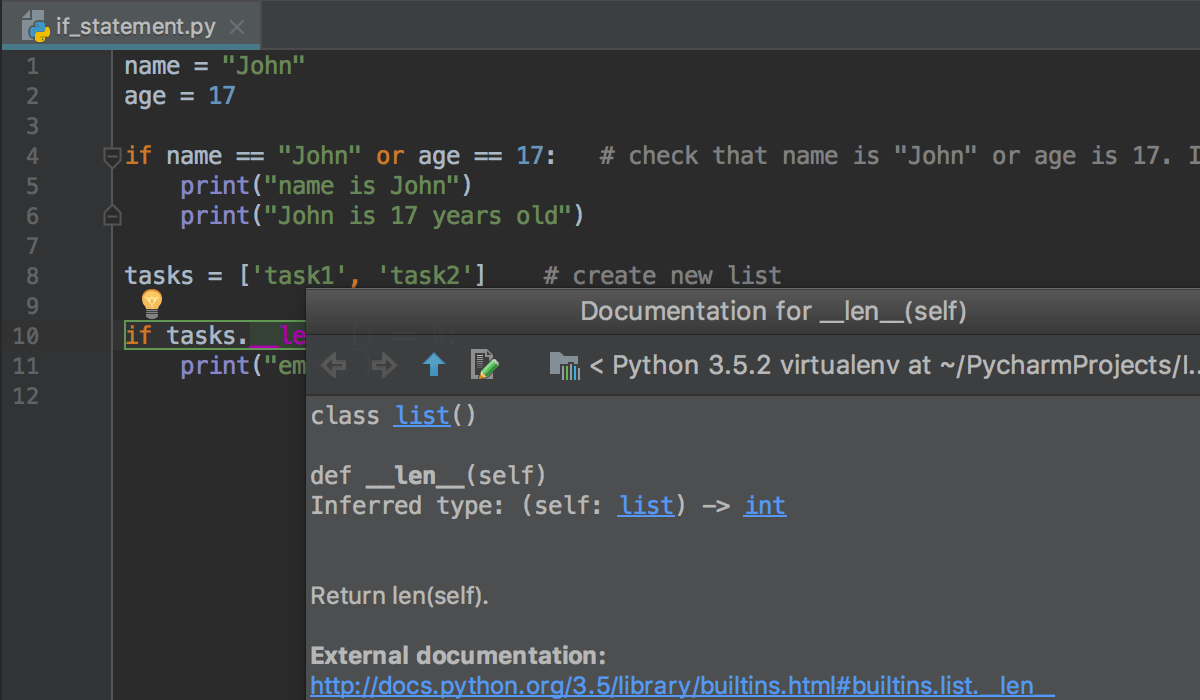
Task: Follow the 'int' return type link
Action: click(765, 506)
